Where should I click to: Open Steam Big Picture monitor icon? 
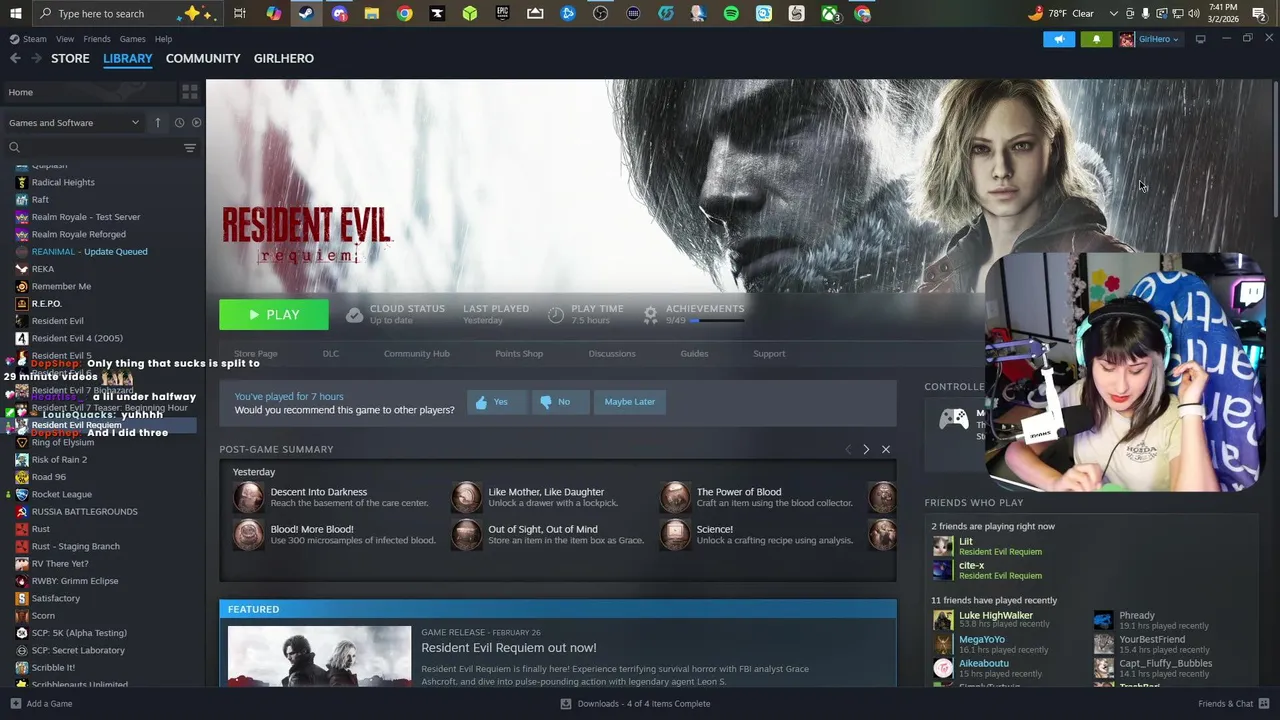pos(1200,39)
